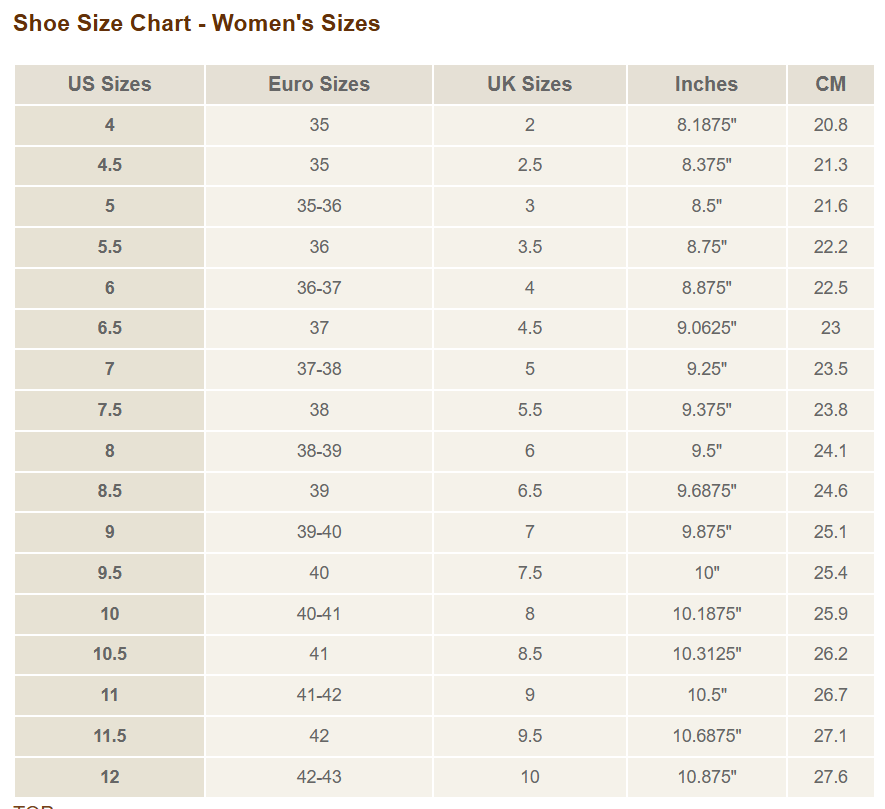Image resolution: width=885 pixels, height=809 pixels.
Task: Click the Euro size 38-39 cell
Action: point(319,451)
